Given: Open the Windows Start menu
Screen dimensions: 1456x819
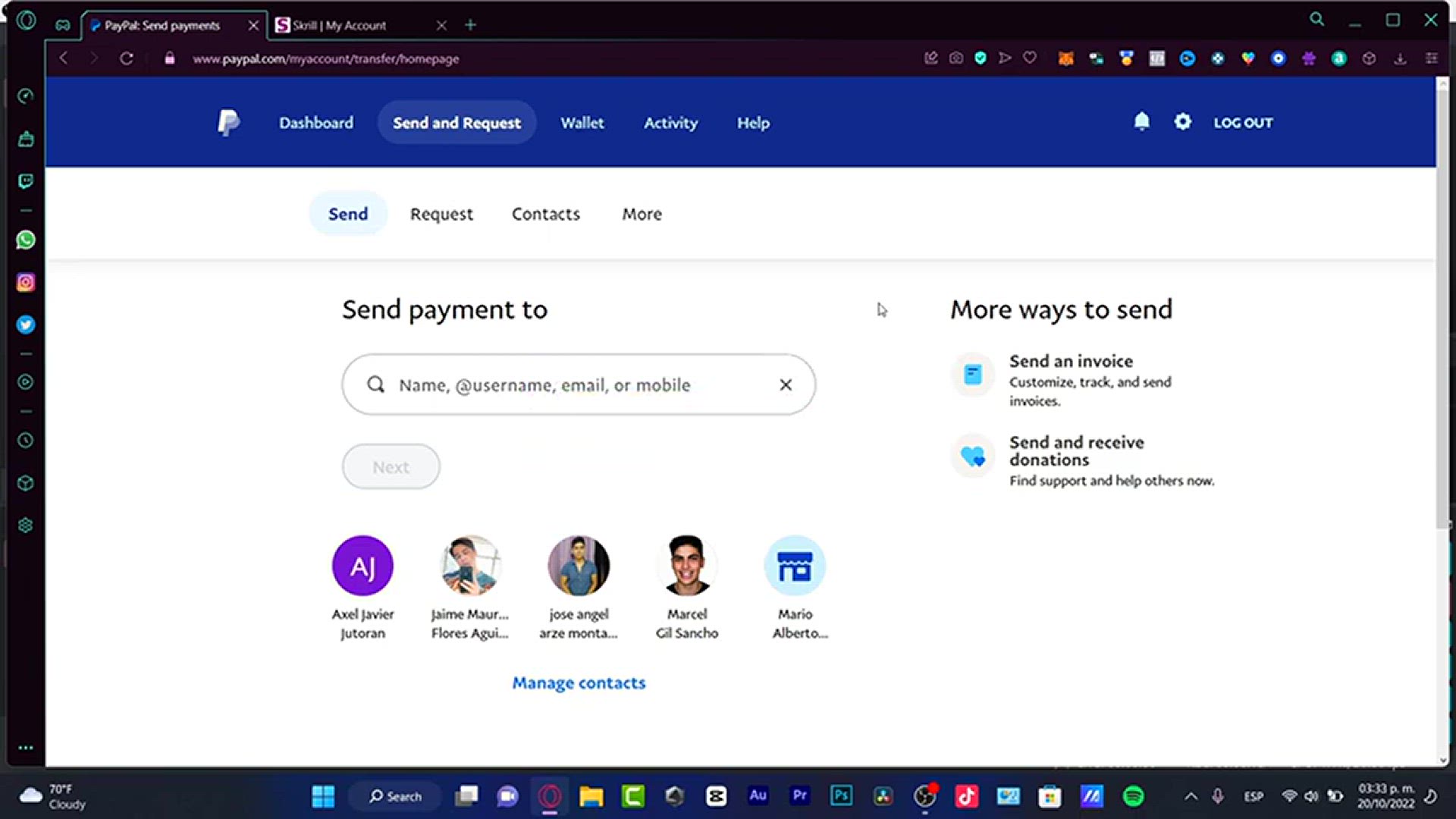Looking at the screenshot, I should pyautogui.click(x=323, y=796).
